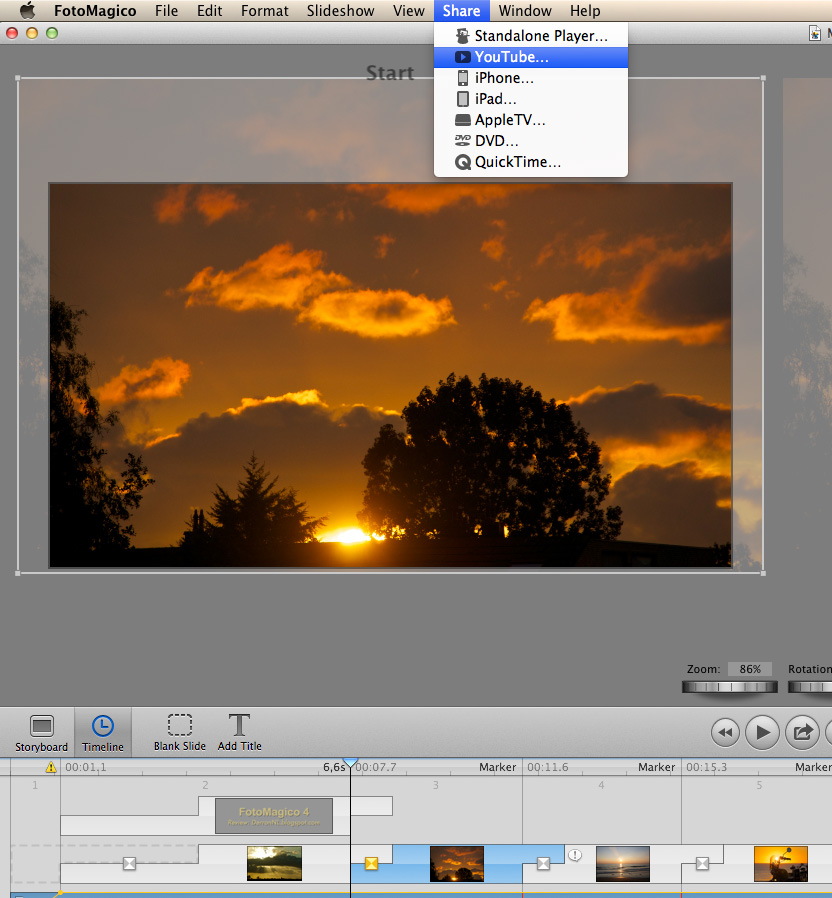Open the Help menu
The width and height of the screenshot is (832, 898).
click(585, 10)
